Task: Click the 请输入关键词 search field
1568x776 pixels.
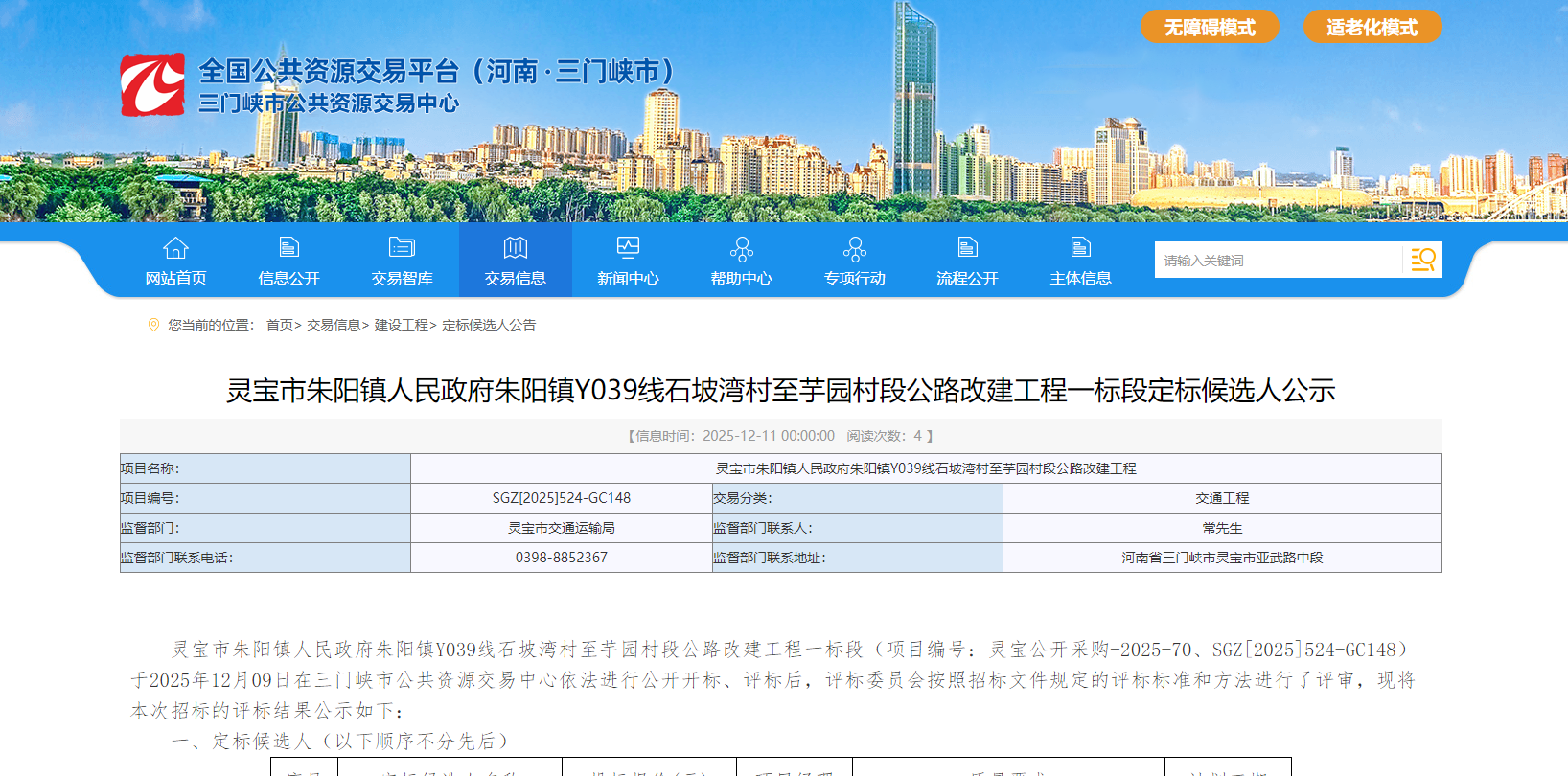Action: tap(1278, 261)
